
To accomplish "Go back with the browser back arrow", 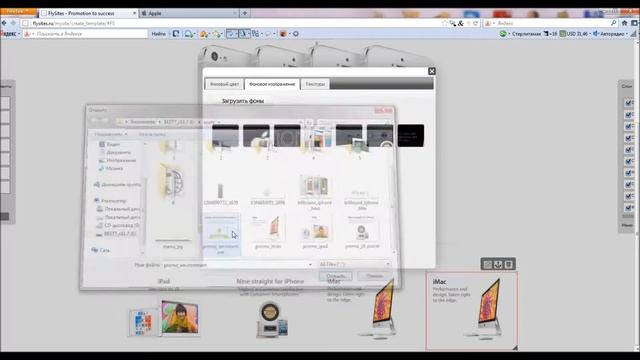I will tap(4, 23).
